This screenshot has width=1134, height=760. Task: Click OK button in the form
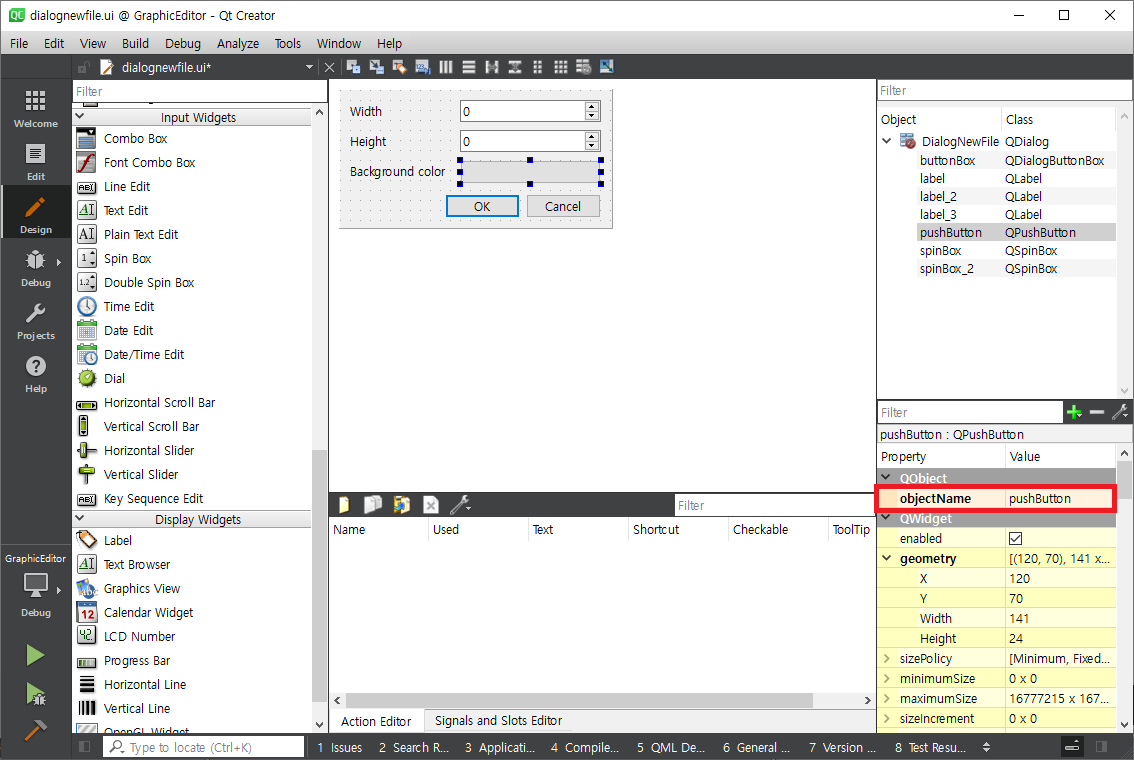pos(482,206)
